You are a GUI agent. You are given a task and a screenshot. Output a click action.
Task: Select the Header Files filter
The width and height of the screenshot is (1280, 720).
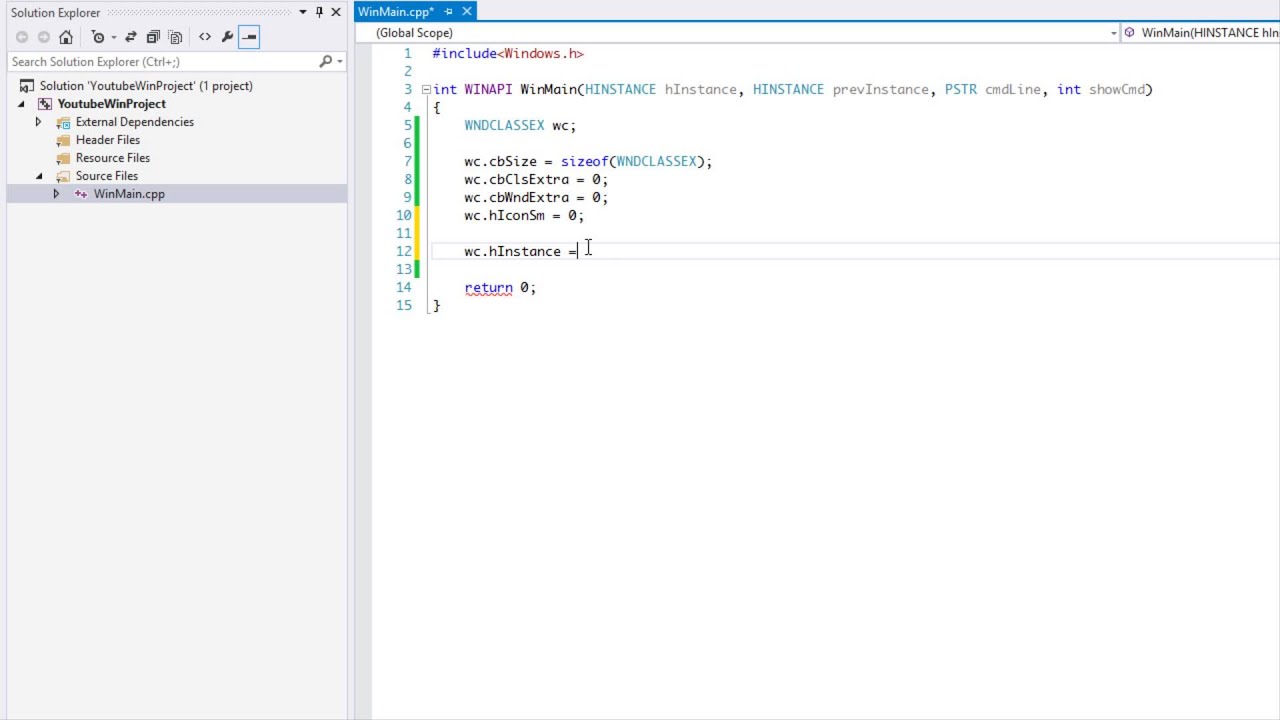[x=107, y=140]
